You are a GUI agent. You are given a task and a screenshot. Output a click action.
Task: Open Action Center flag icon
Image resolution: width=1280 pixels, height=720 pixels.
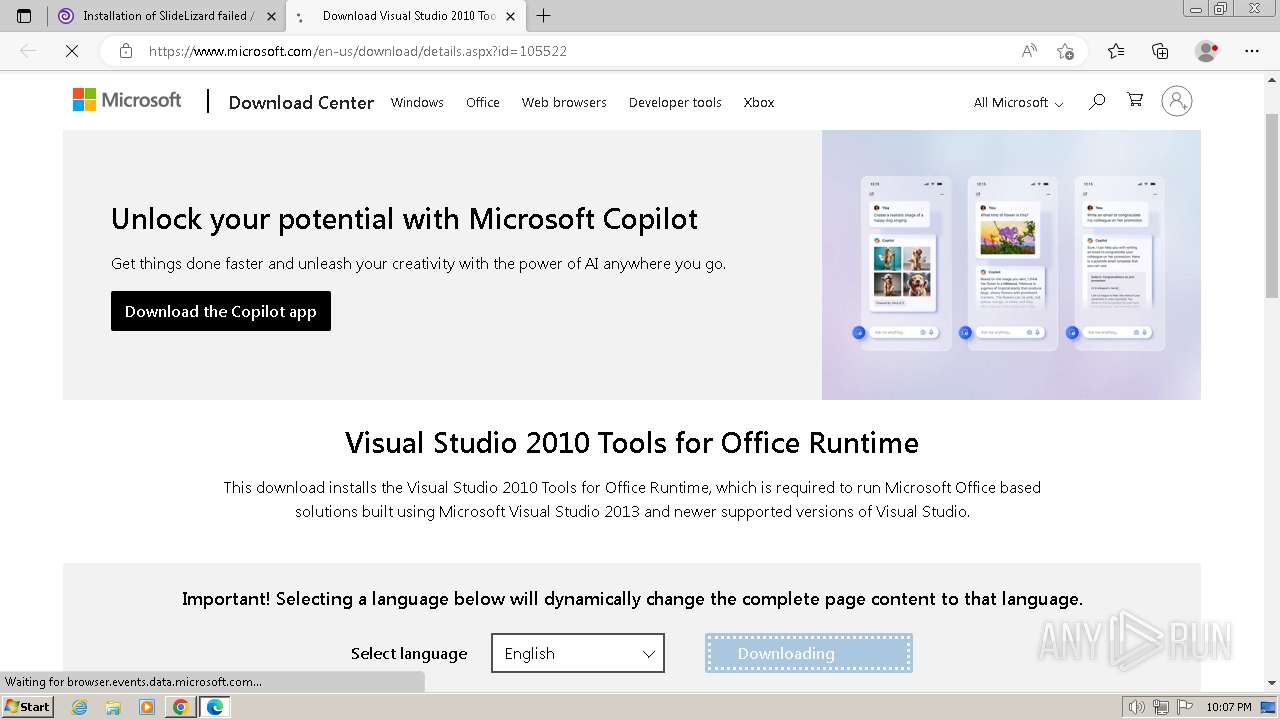1183,707
